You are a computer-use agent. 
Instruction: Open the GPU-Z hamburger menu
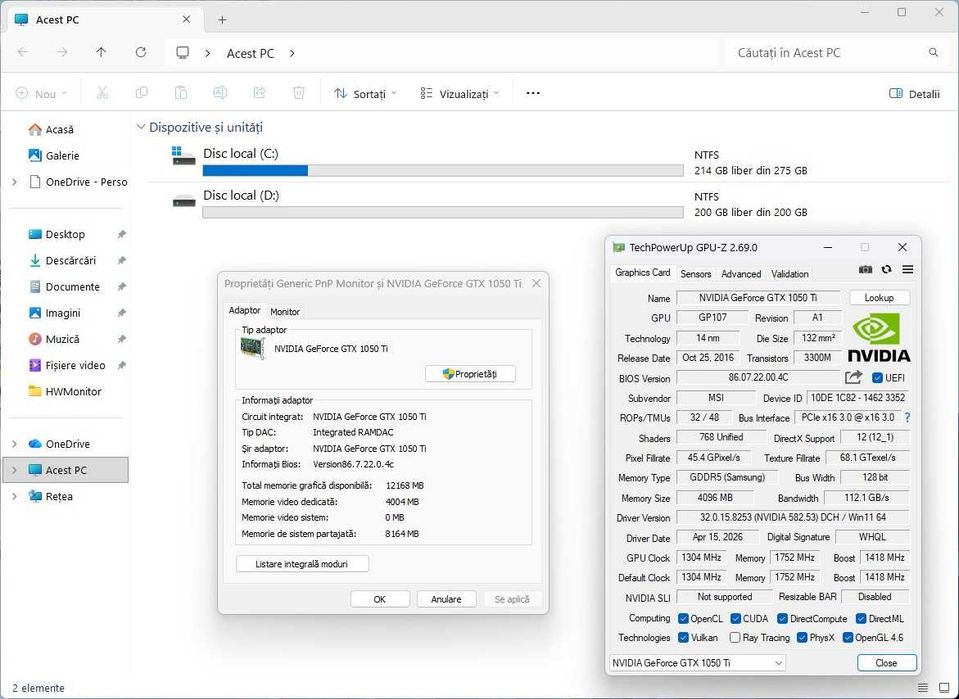(908, 270)
